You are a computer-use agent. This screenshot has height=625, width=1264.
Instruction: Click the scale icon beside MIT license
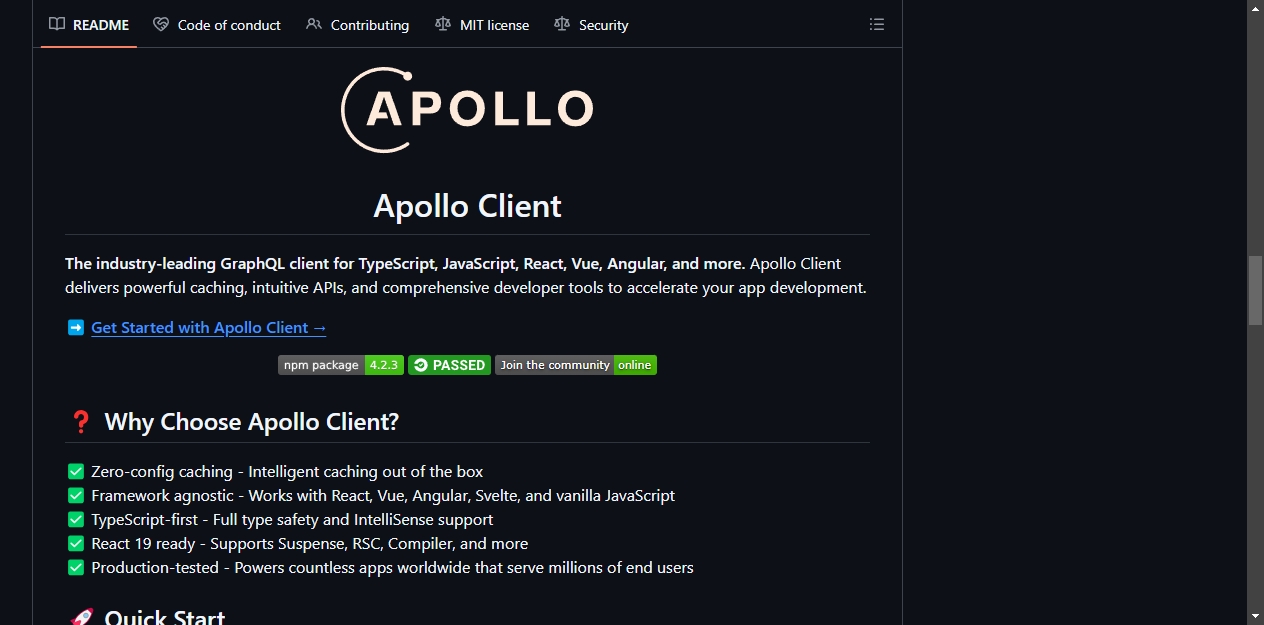point(443,24)
